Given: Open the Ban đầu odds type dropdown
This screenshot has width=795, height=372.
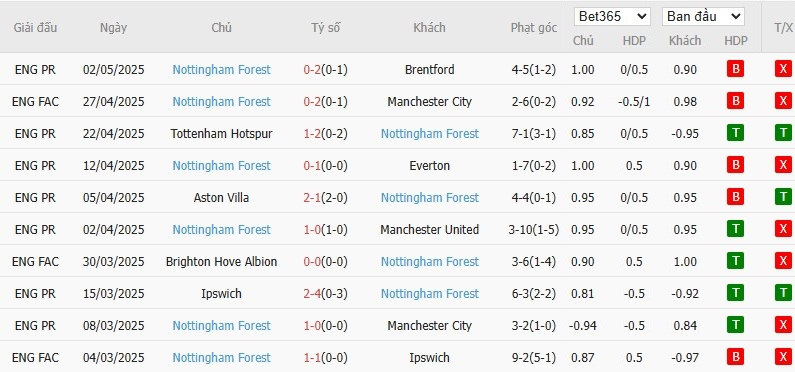Looking at the screenshot, I should pyautogui.click(x=703, y=17).
